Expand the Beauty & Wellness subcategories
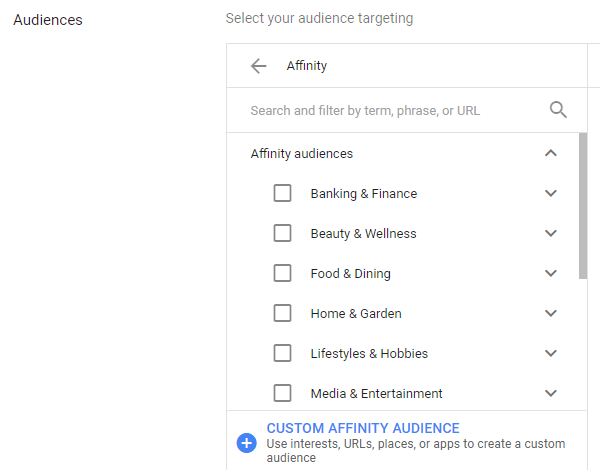This screenshot has height=470, width=600. (550, 233)
